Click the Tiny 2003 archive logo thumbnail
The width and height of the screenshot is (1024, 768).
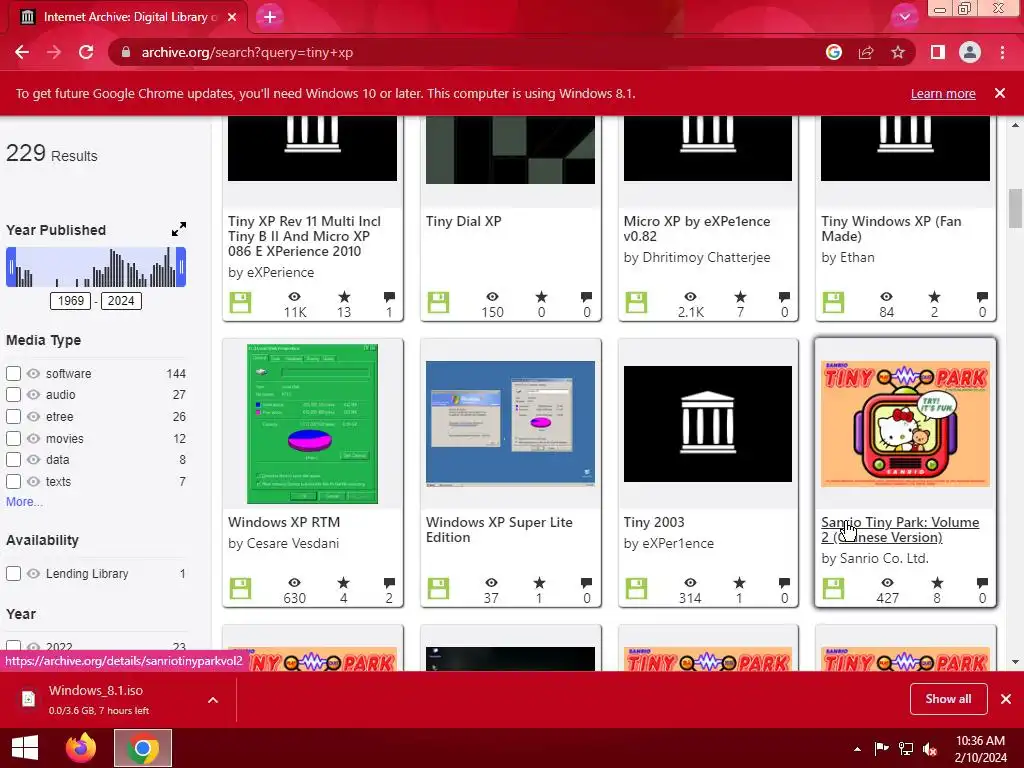[708, 424]
